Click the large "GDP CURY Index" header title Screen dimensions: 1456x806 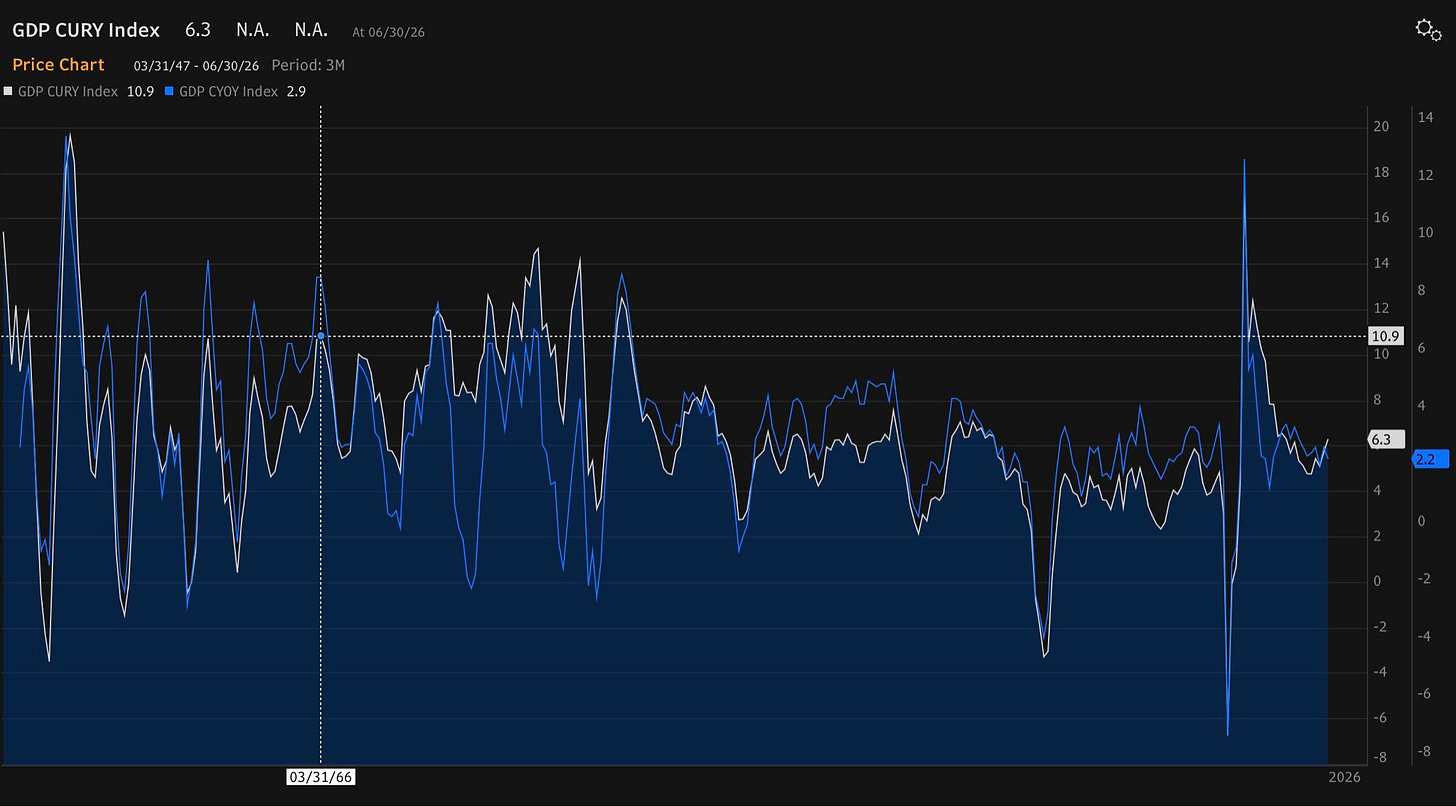[x=86, y=30]
